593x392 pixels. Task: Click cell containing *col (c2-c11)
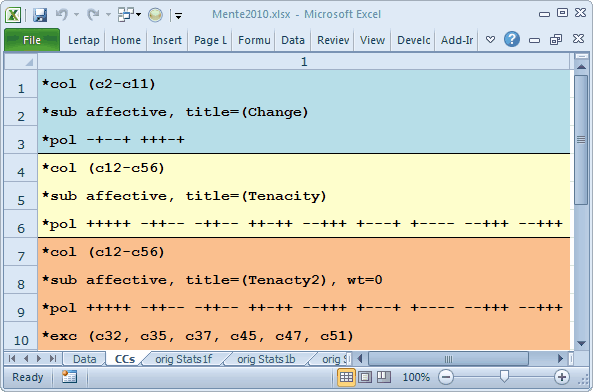click(304, 84)
